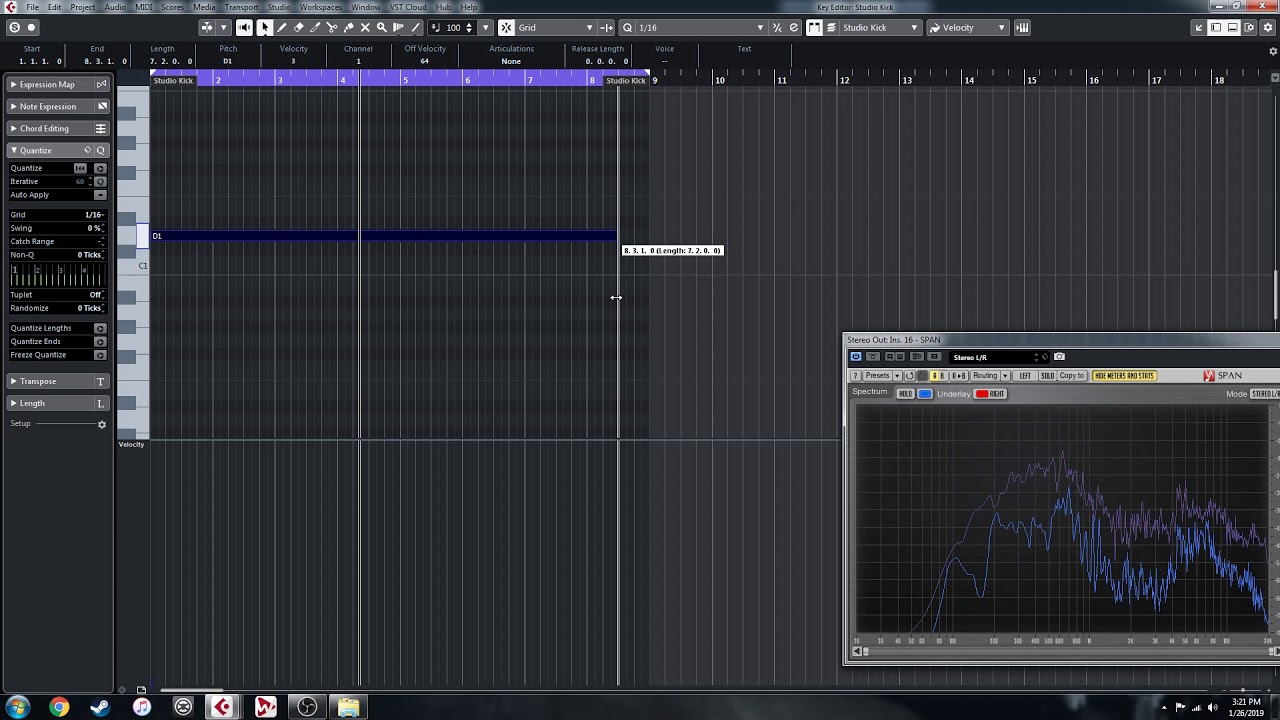Select the Object Selection arrow tool
This screenshot has width=1280, height=720.
265,28
